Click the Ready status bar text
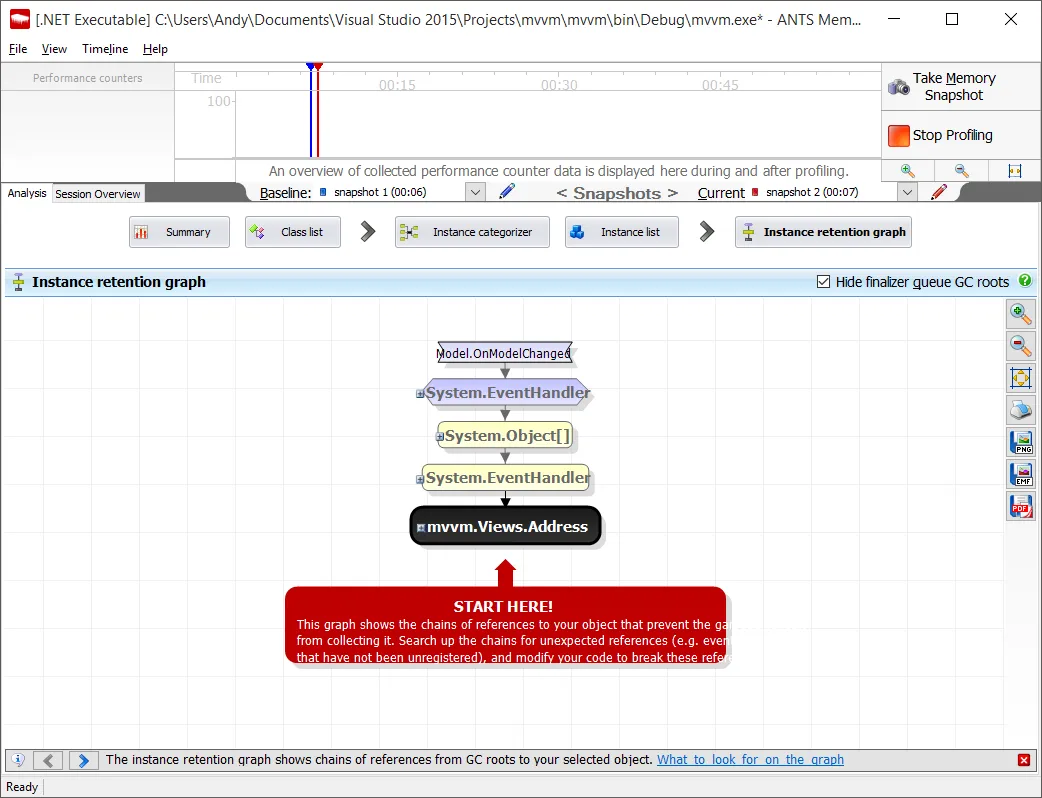 coord(22,787)
